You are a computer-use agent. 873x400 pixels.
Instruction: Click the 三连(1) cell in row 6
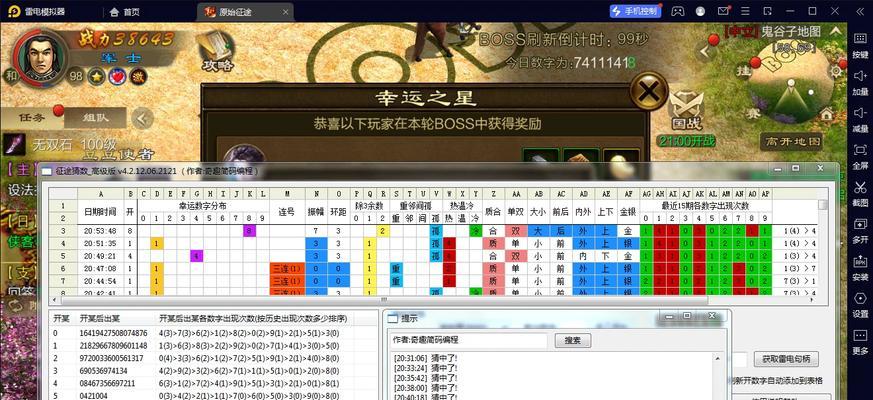[287, 269]
